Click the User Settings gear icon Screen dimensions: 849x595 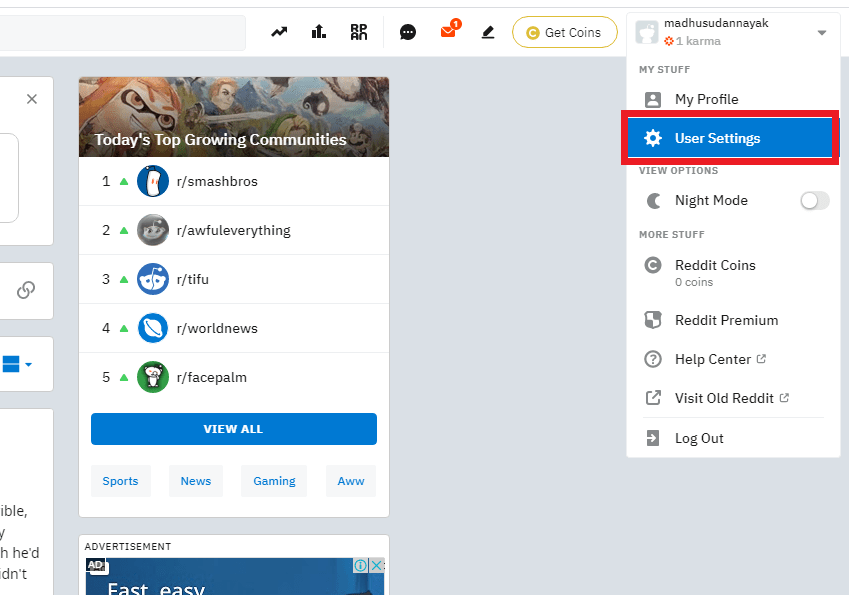(x=653, y=138)
